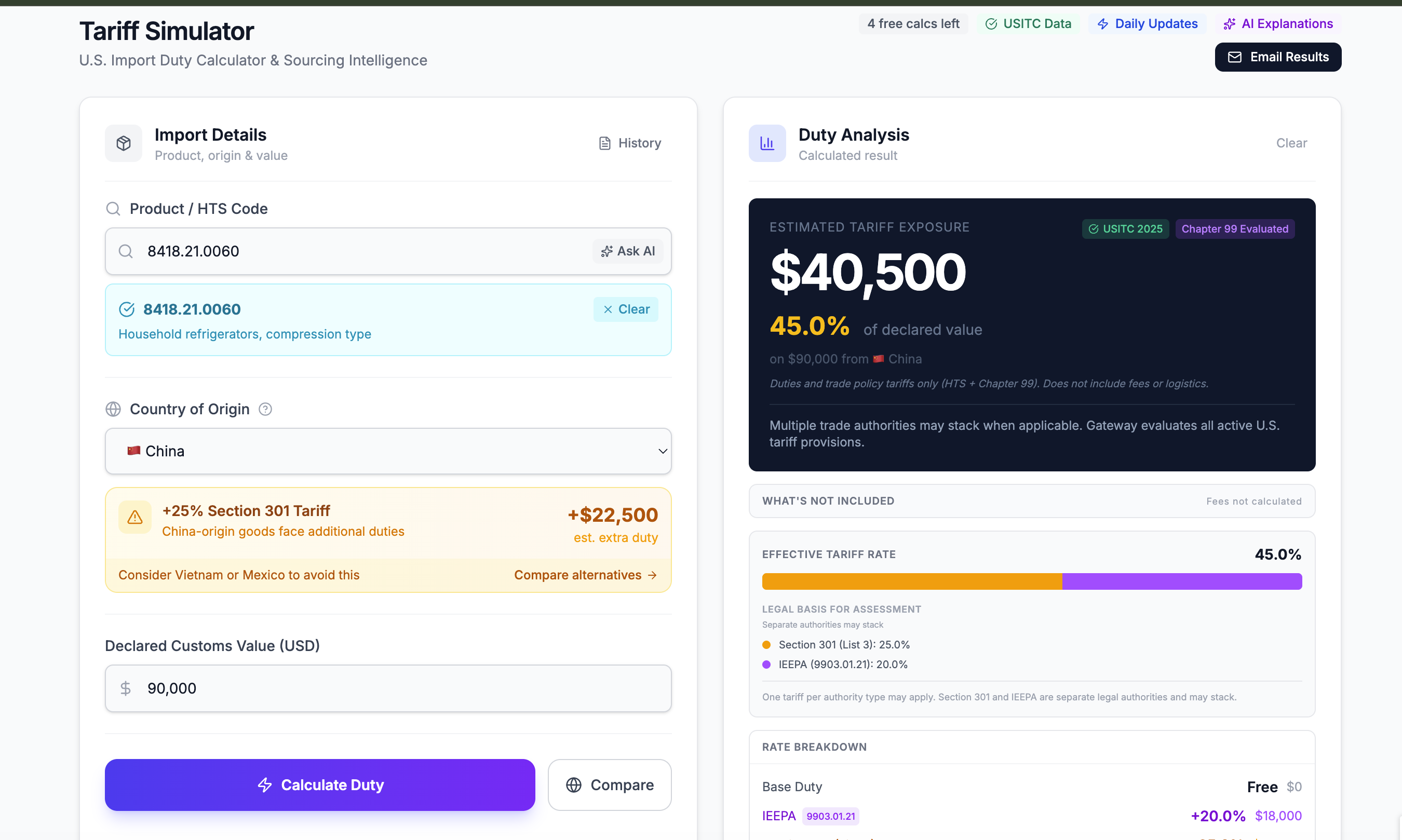
Task: Open the History panel
Action: click(629, 143)
